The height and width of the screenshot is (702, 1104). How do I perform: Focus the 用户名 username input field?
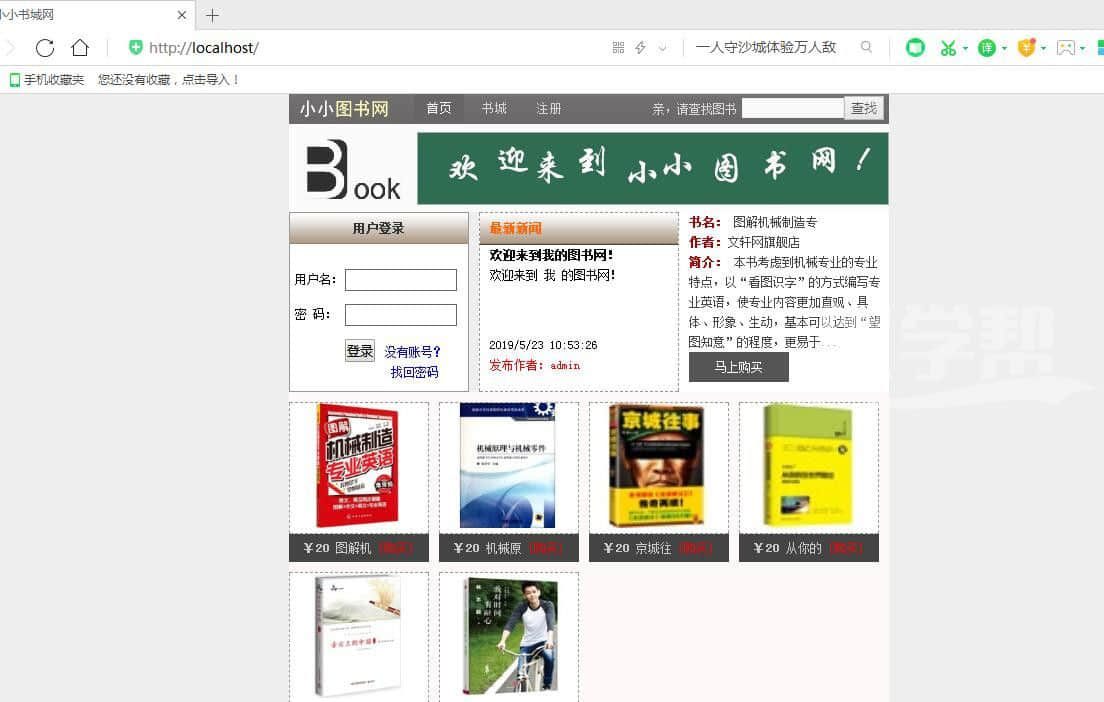click(400, 280)
